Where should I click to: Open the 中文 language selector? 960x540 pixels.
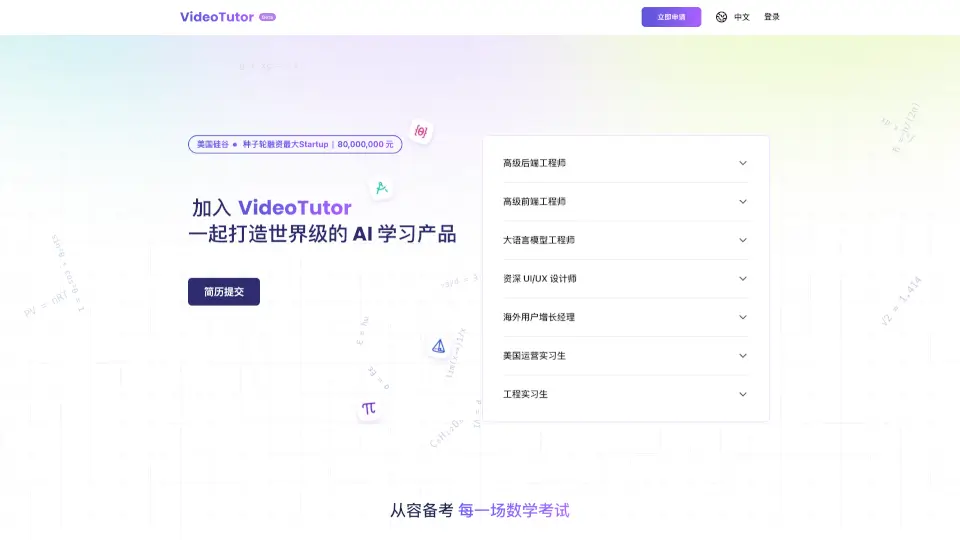click(741, 17)
